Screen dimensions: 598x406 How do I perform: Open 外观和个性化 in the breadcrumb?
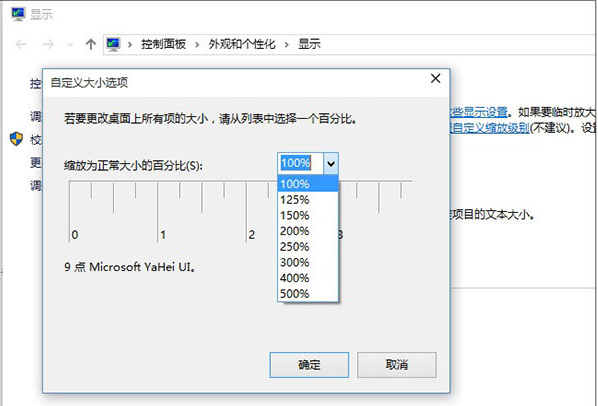click(x=242, y=44)
